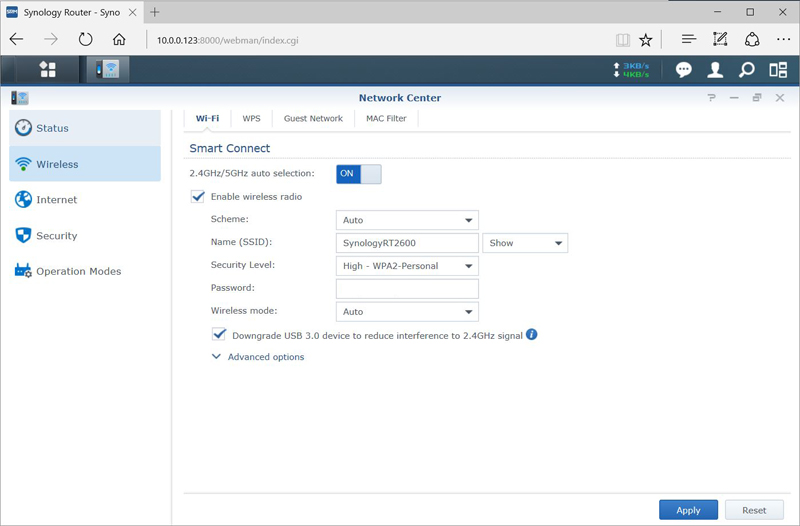Select Security in the sidebar

pyautogui.click(x=85, y=236)
